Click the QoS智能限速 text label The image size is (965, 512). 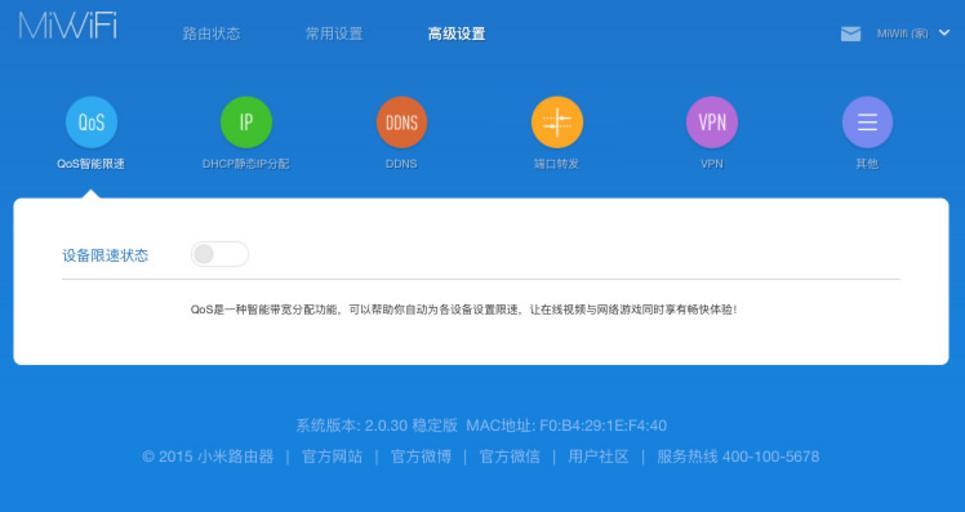(91, 164)
